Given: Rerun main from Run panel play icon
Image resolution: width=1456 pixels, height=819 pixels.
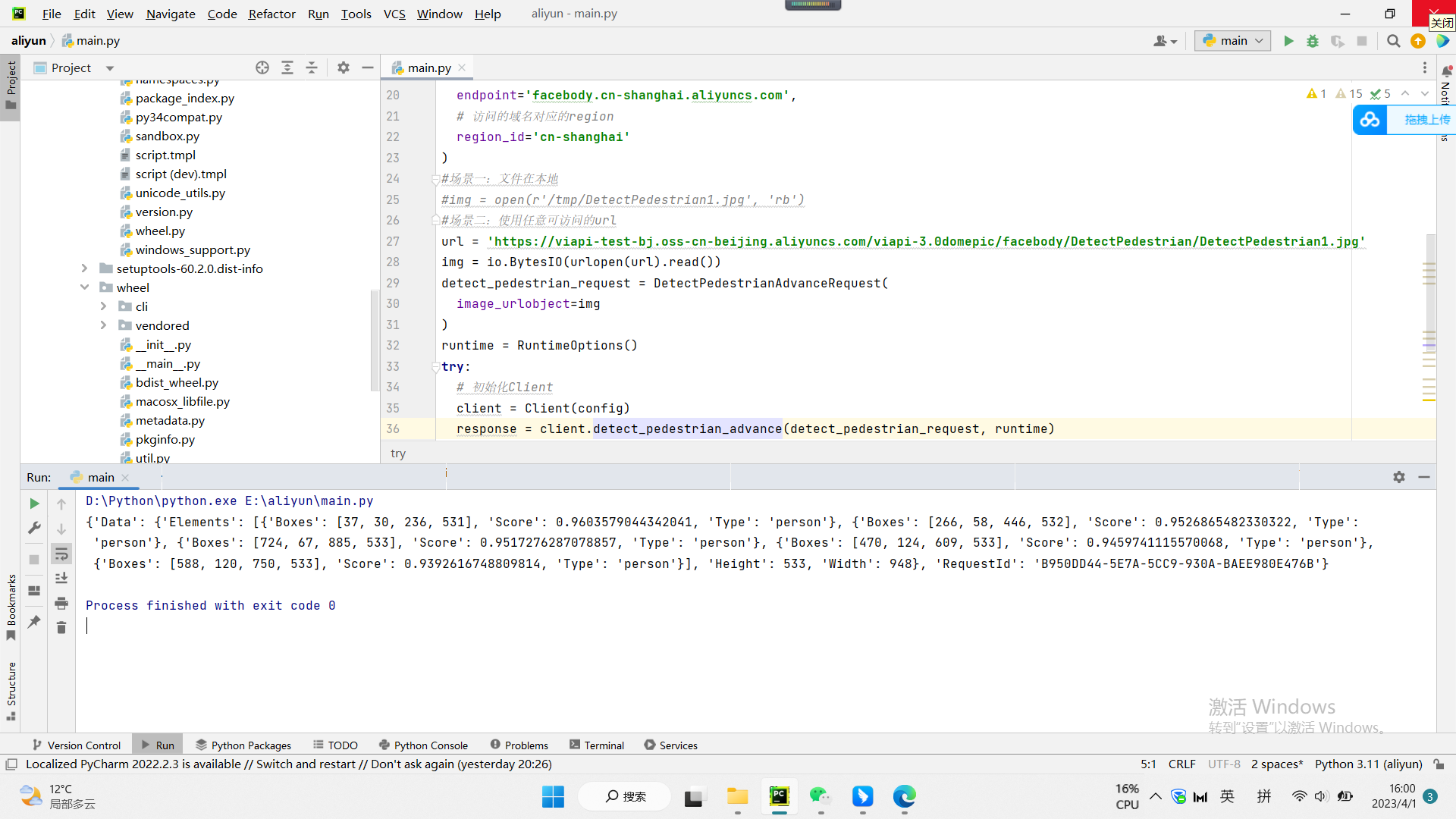Looking at the screenshot, I should coord(34,504).
